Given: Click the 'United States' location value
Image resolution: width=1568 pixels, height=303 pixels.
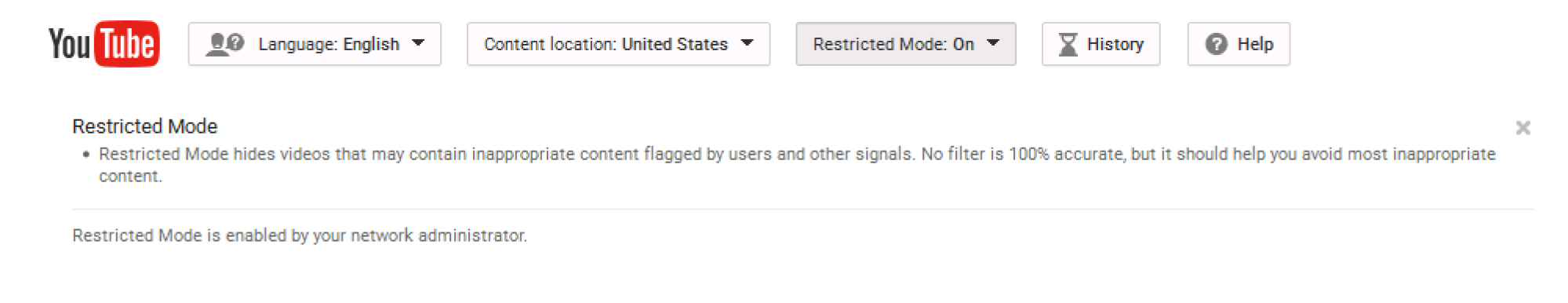Looking at the screenshot, I should (675, 44).
